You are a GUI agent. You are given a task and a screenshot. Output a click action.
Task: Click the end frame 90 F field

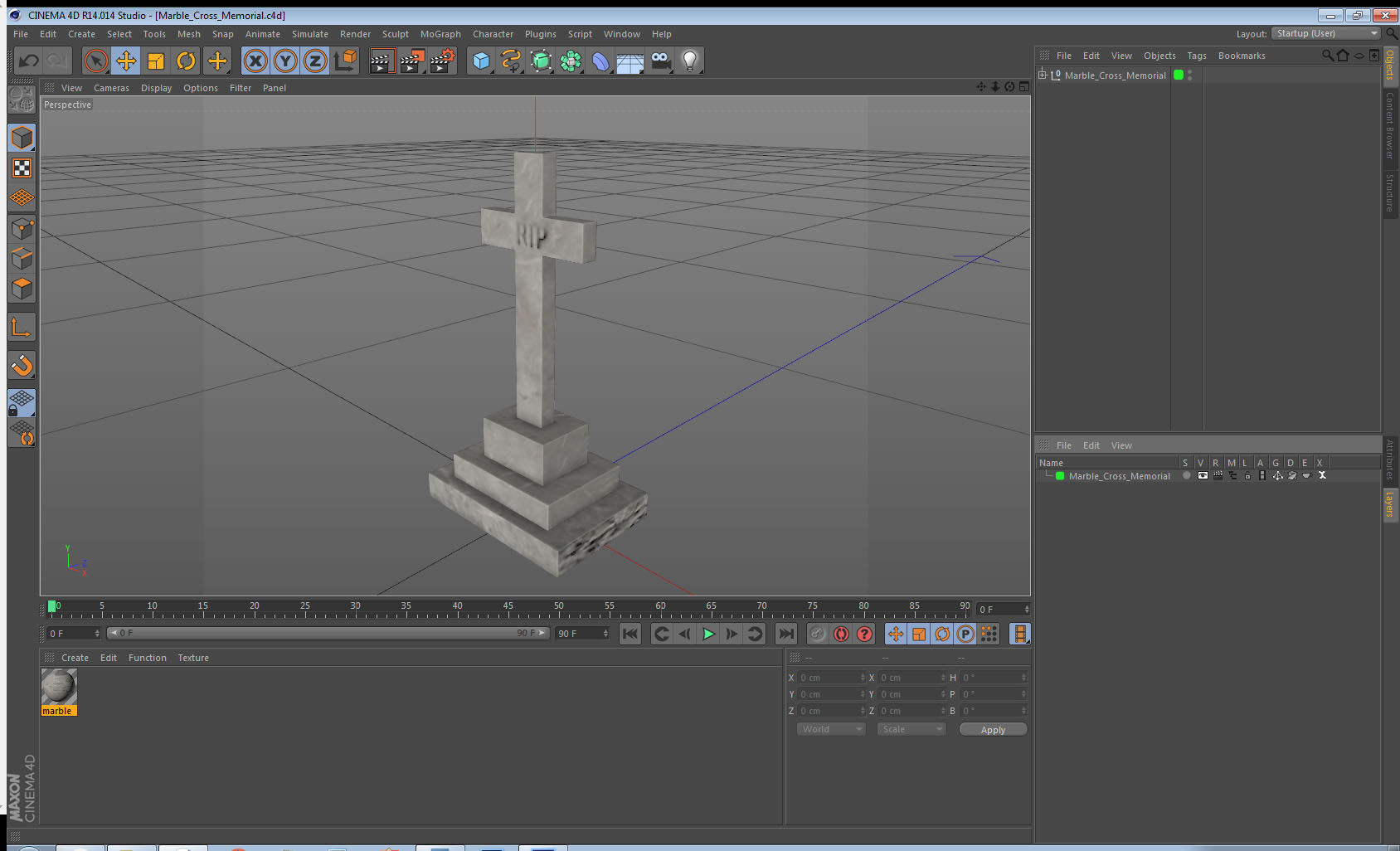582,633
